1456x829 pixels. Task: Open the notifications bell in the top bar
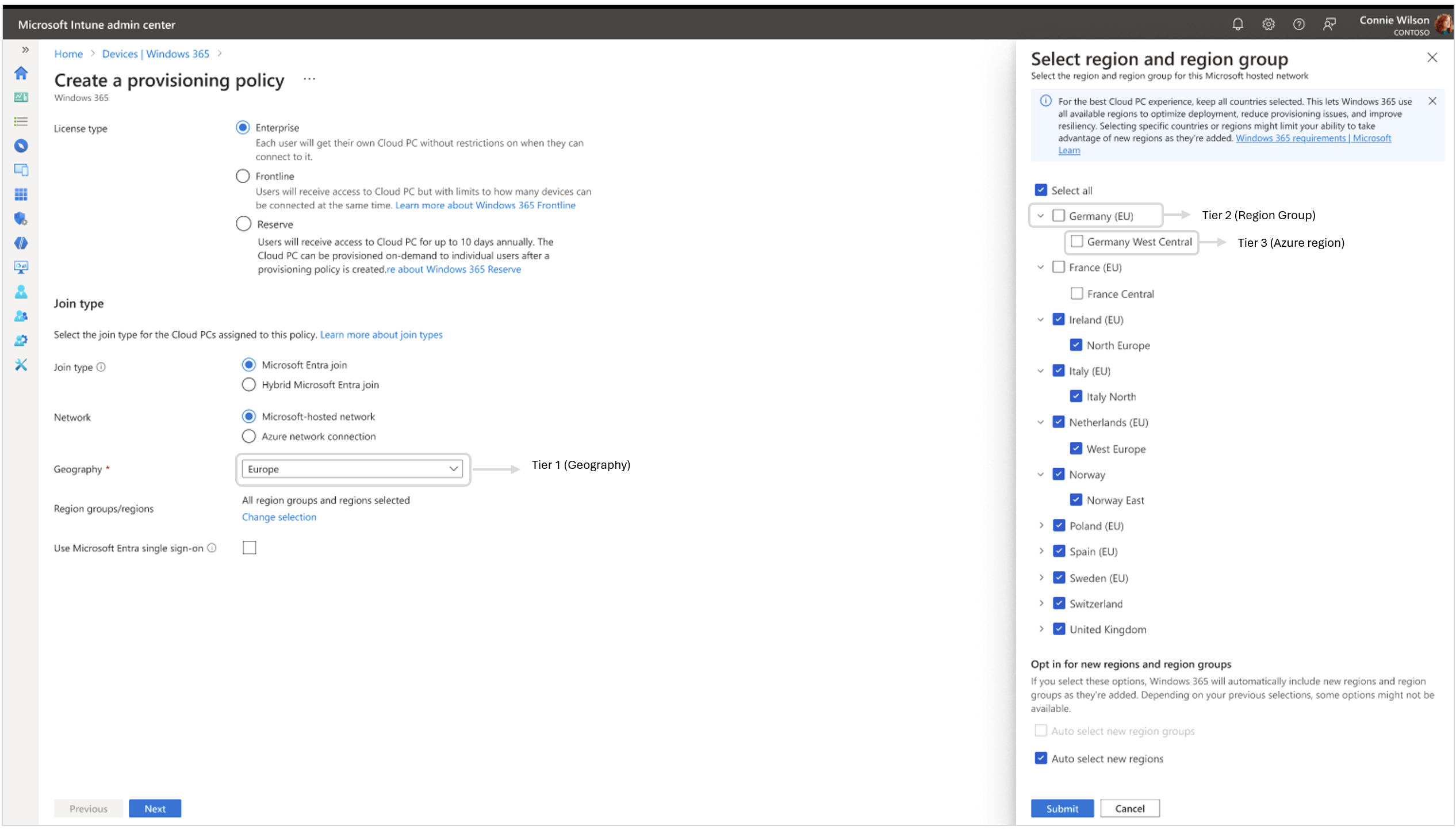click(1238, 24)
